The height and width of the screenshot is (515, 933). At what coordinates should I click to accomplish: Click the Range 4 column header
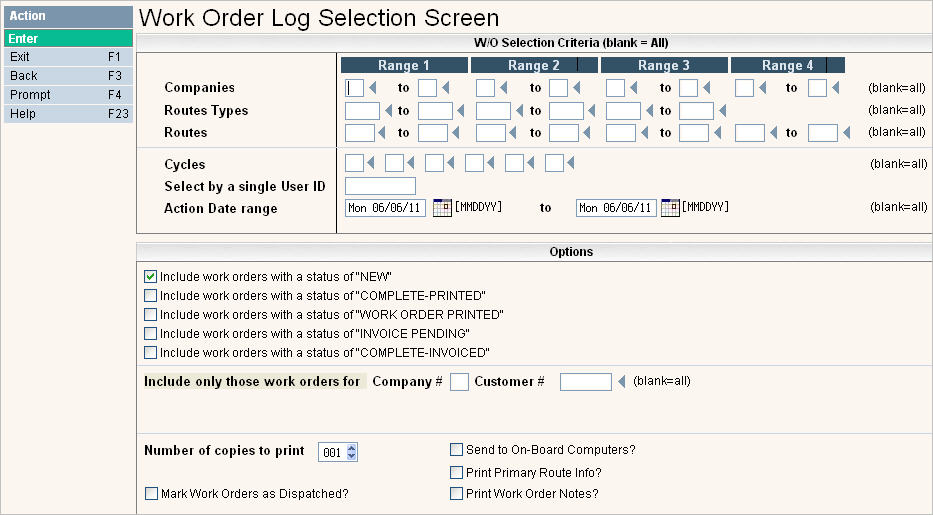pos(788,65)
